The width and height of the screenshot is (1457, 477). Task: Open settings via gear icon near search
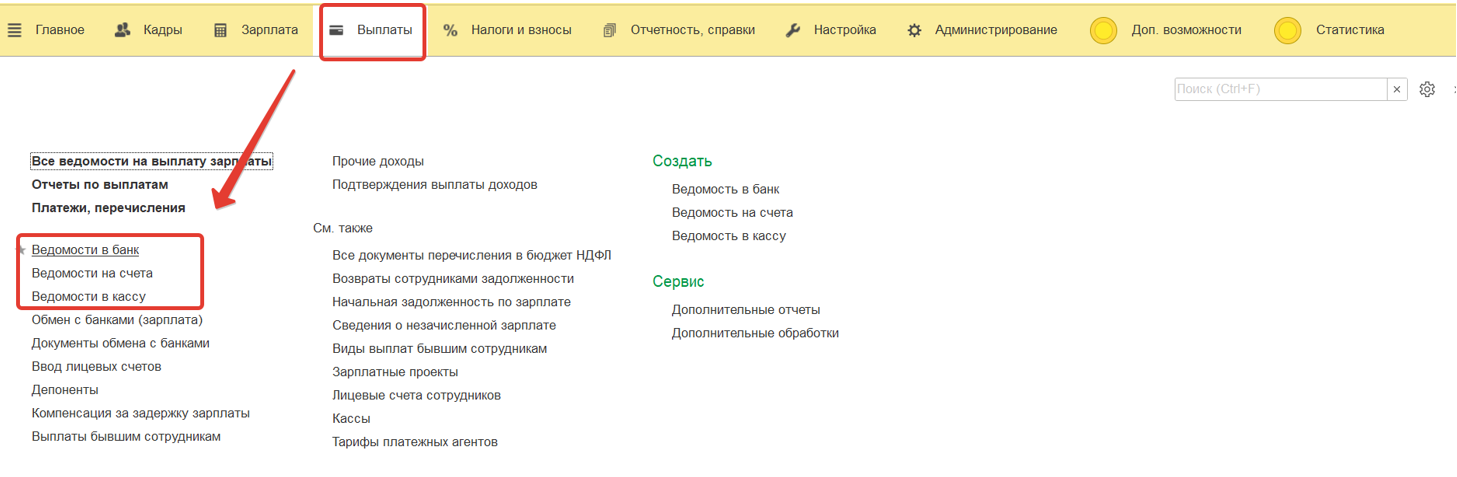pos(1427,89)
